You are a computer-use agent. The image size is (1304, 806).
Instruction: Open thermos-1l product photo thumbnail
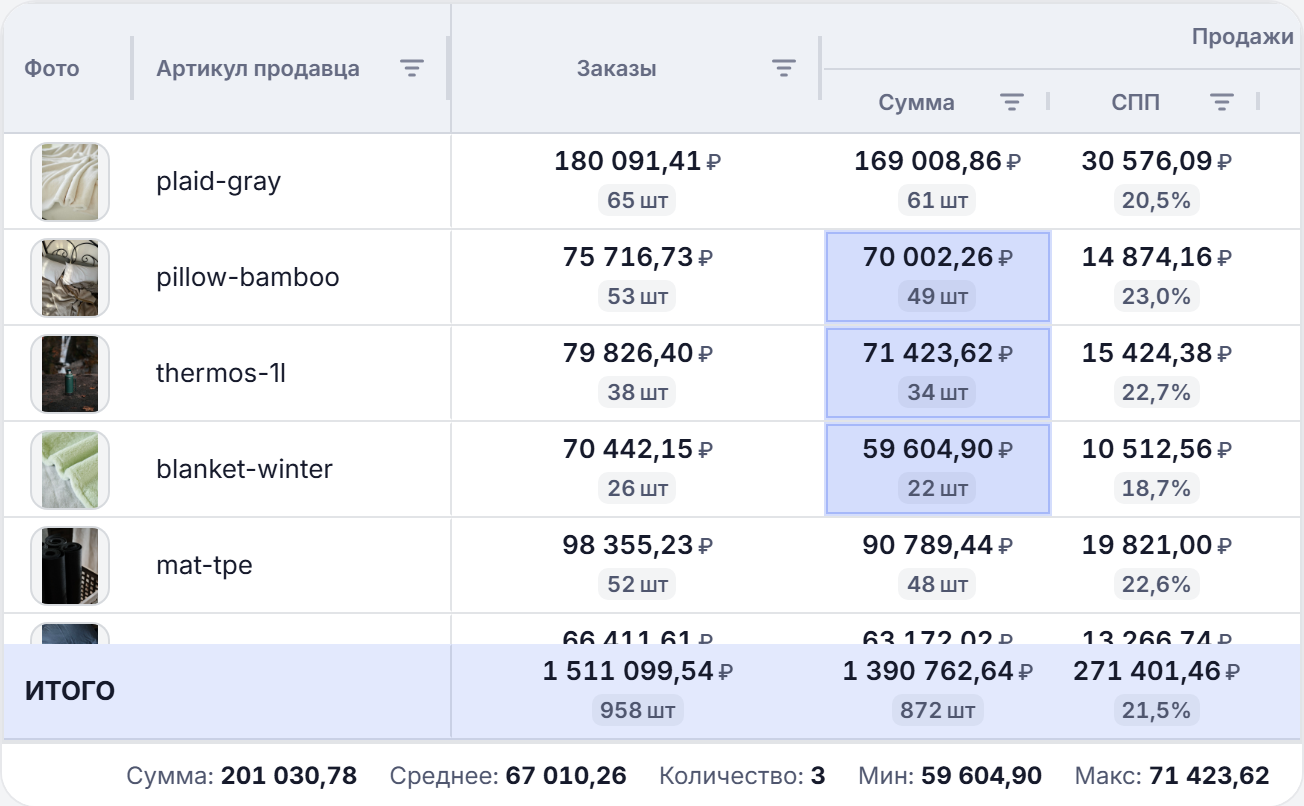[x=70, y=373]
